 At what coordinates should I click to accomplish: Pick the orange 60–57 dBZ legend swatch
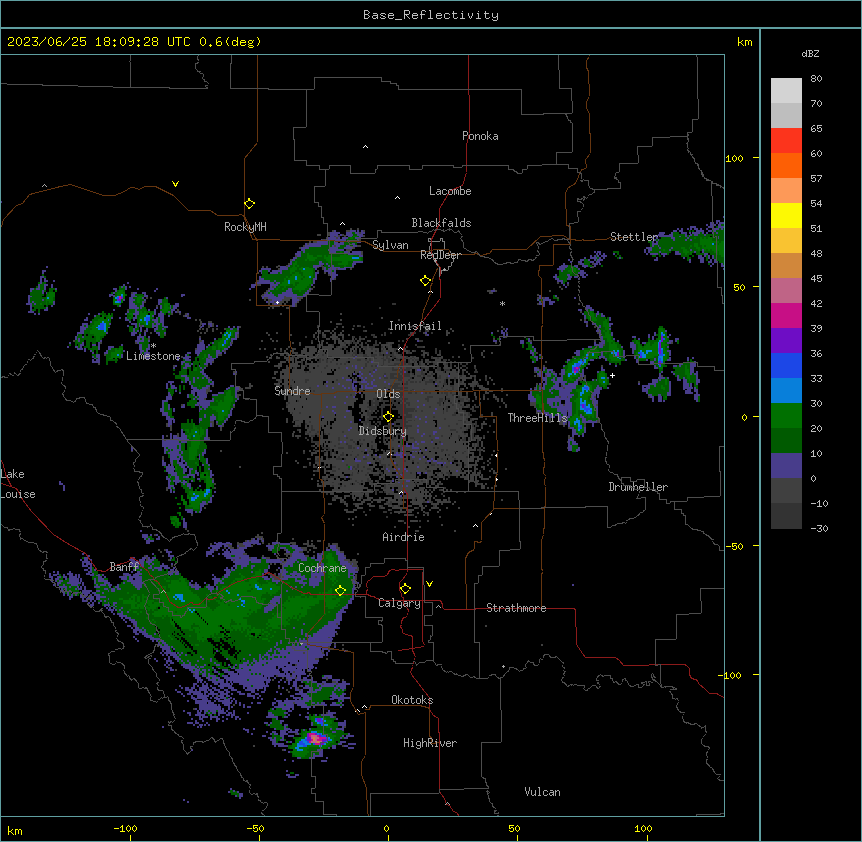coord(786,165)
